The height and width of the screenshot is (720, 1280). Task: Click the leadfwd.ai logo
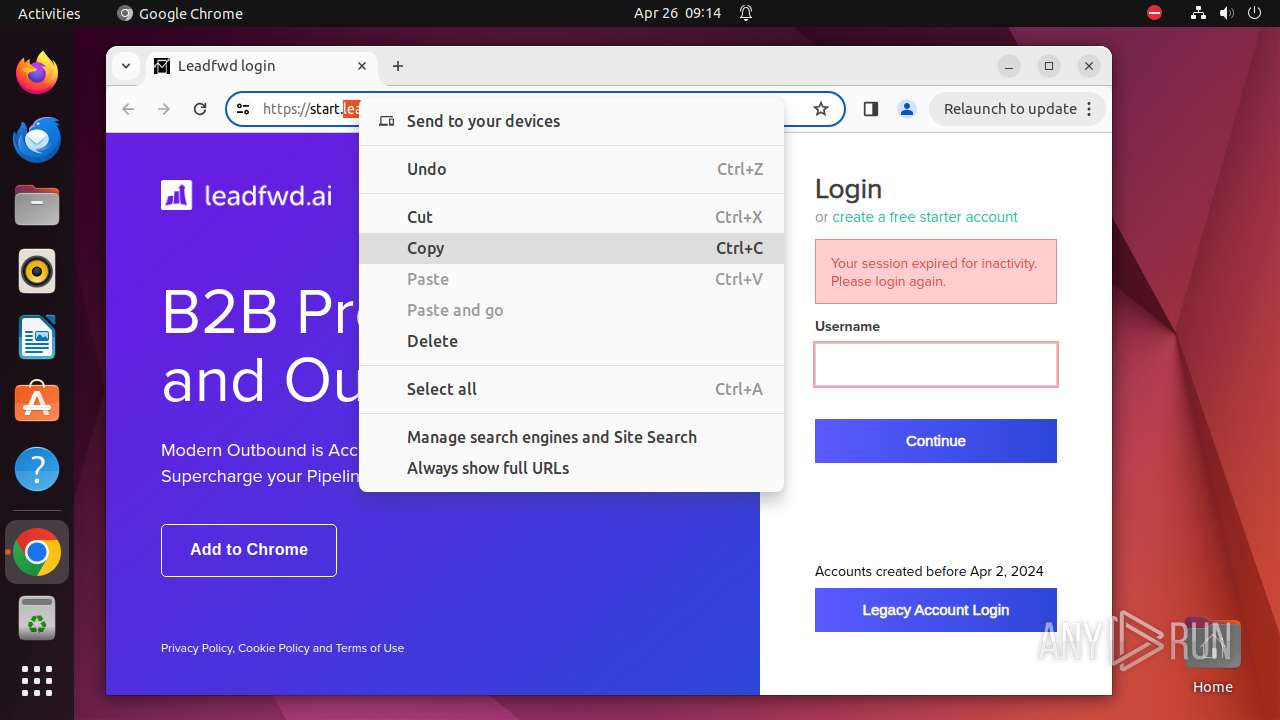click(x=246, y=195)
